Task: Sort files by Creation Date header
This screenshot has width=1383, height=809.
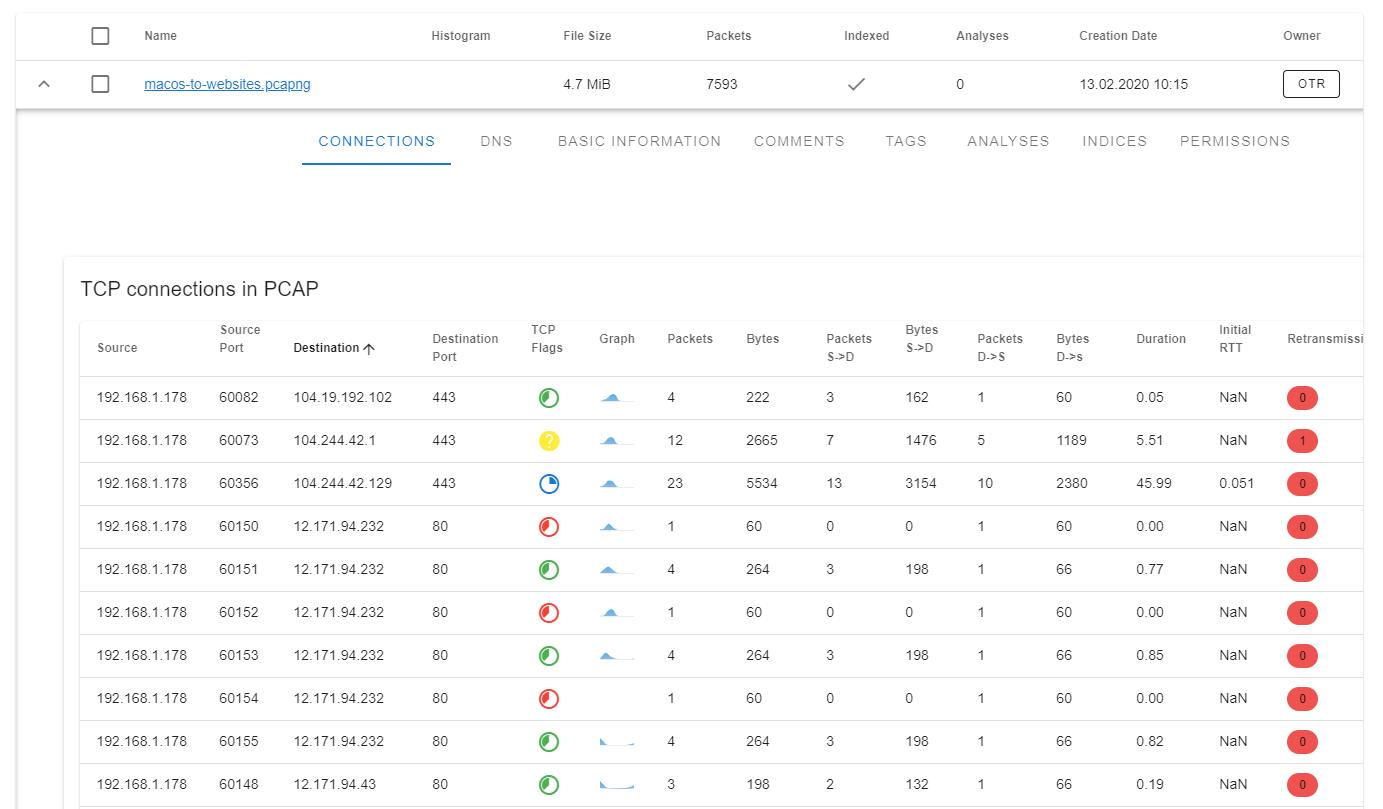Action: [x=1118, y=36]
